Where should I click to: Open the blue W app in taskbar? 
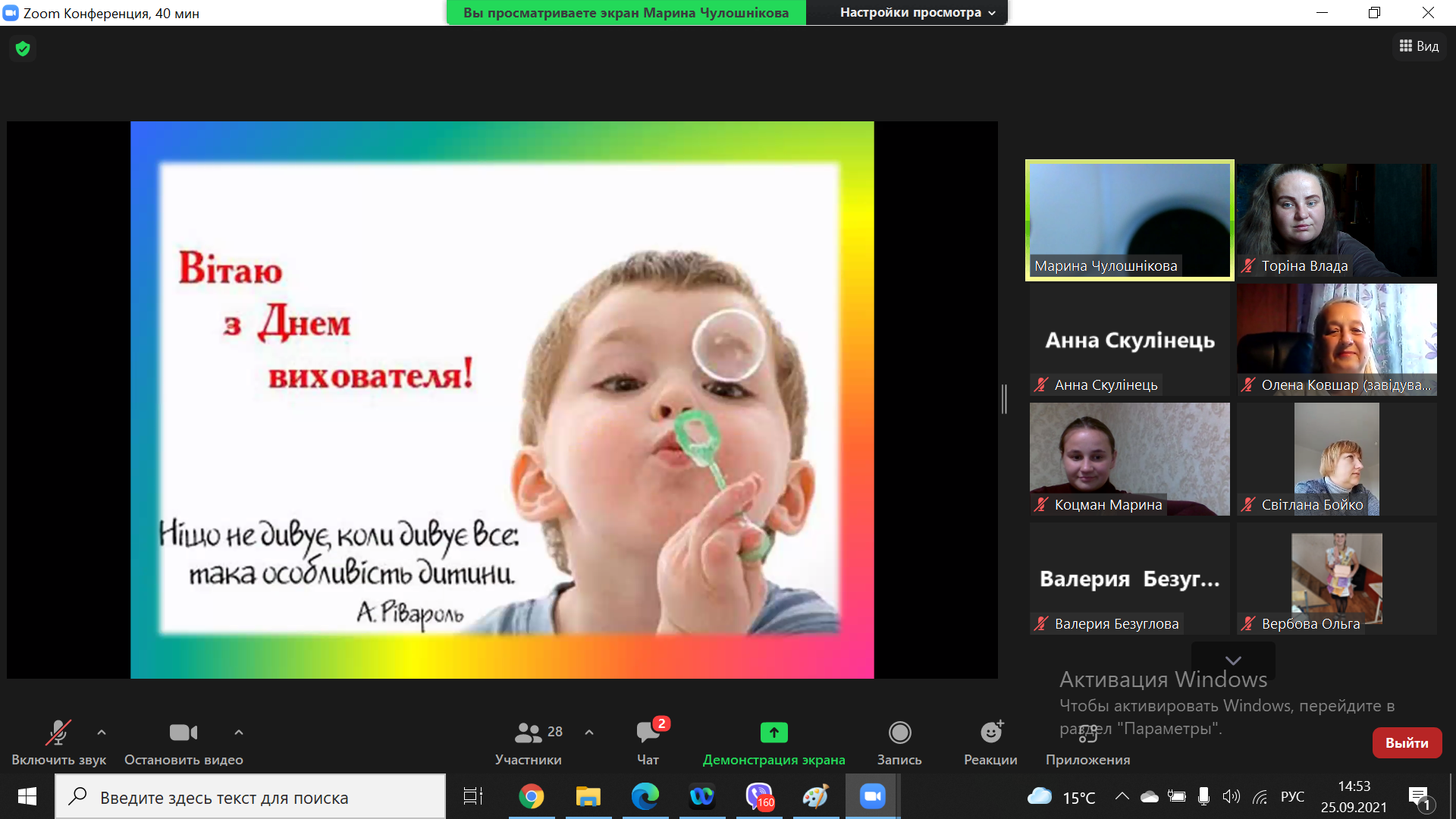tap(702, 796)
